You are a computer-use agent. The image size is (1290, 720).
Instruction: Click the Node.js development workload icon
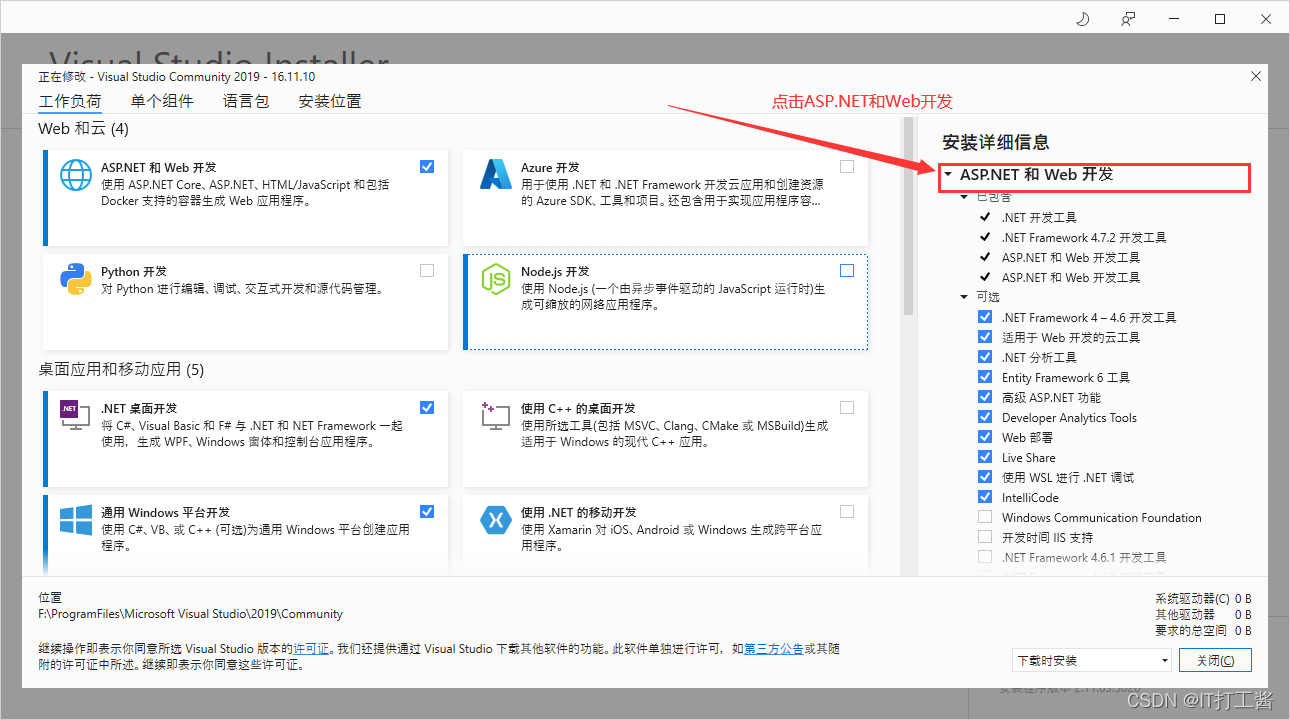click(x=496, y=279)
